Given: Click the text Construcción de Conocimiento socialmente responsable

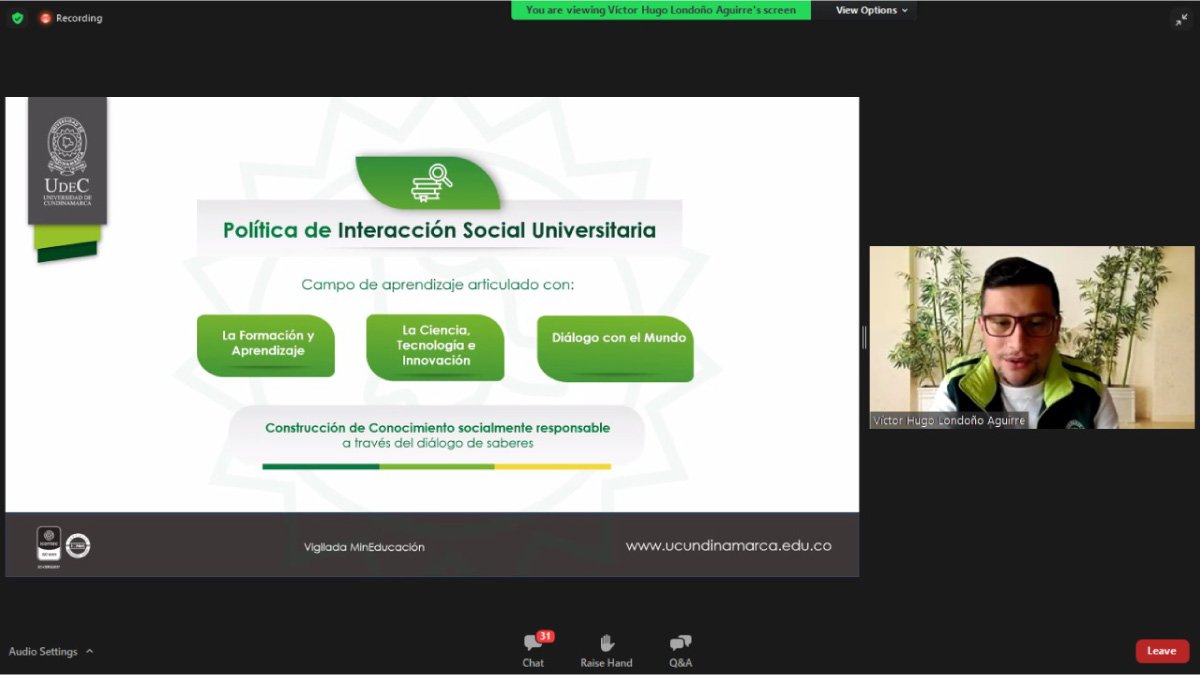Looking at the screenshot, I should tap(437, 427).
